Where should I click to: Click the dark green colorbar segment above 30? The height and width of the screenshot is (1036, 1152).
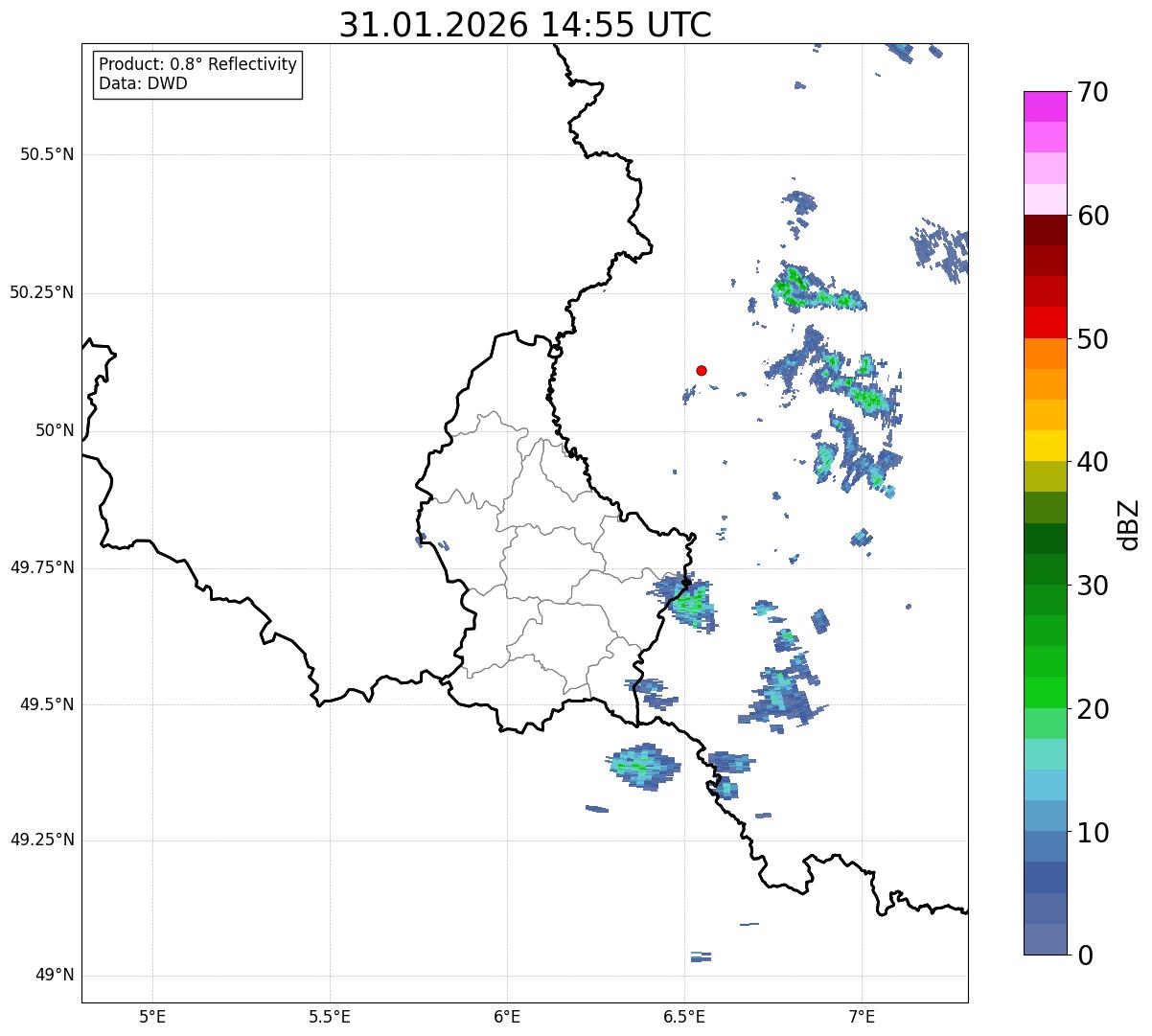(1046, 569)
